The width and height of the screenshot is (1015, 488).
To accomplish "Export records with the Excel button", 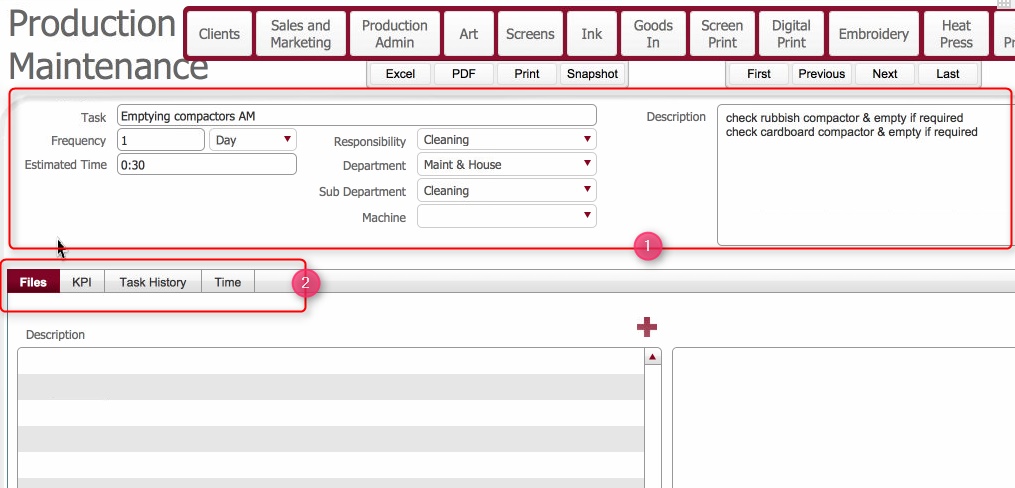I will click(x=400, y=74).
